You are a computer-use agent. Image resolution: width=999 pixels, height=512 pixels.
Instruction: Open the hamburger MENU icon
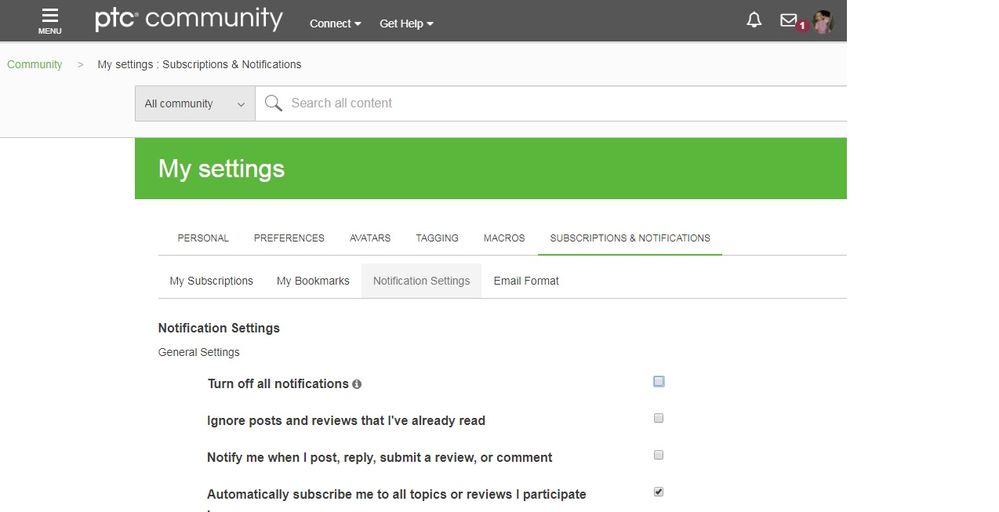point(50,20)
